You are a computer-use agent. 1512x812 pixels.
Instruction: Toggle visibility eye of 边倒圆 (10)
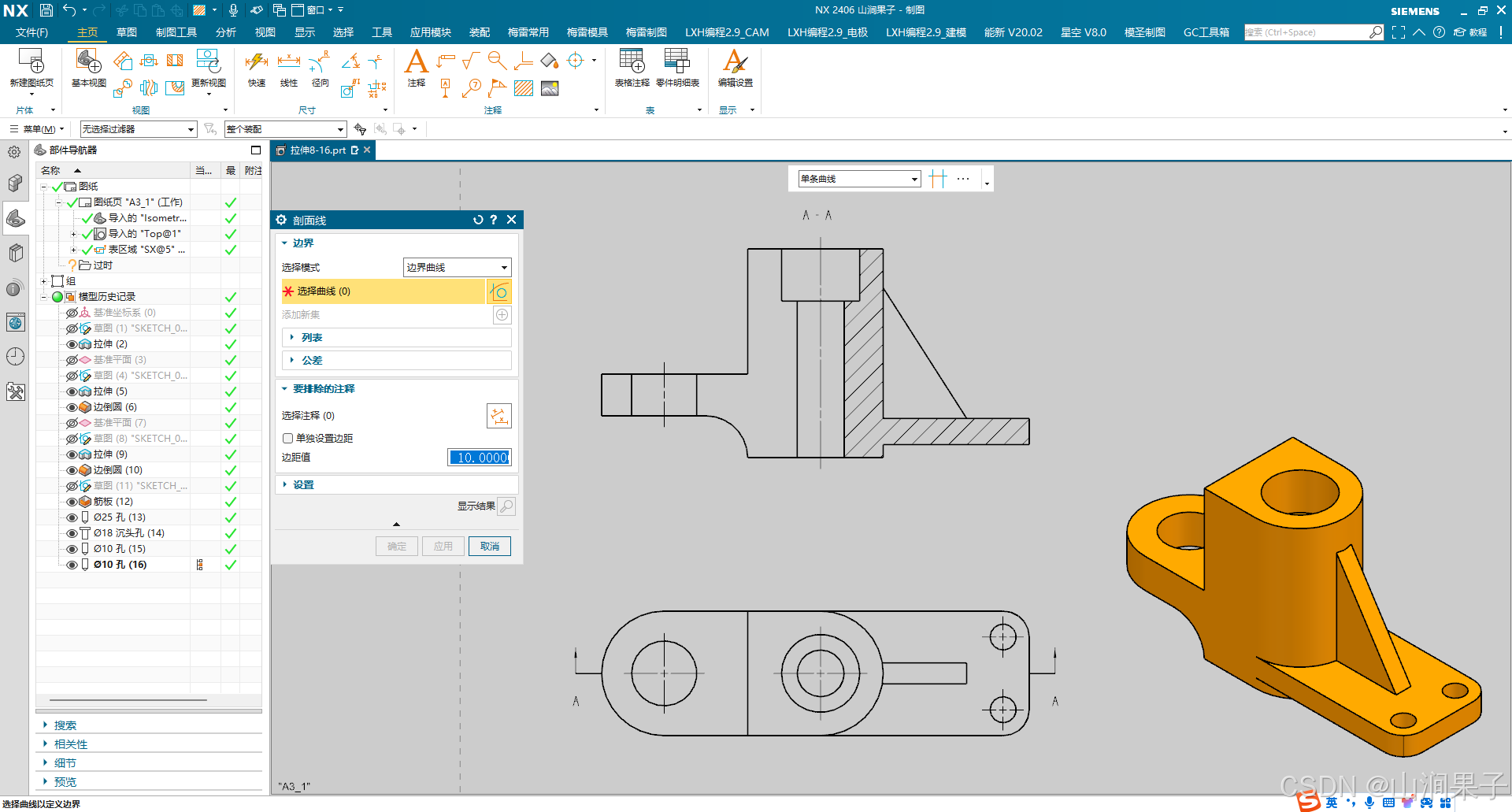coord(72,470)
